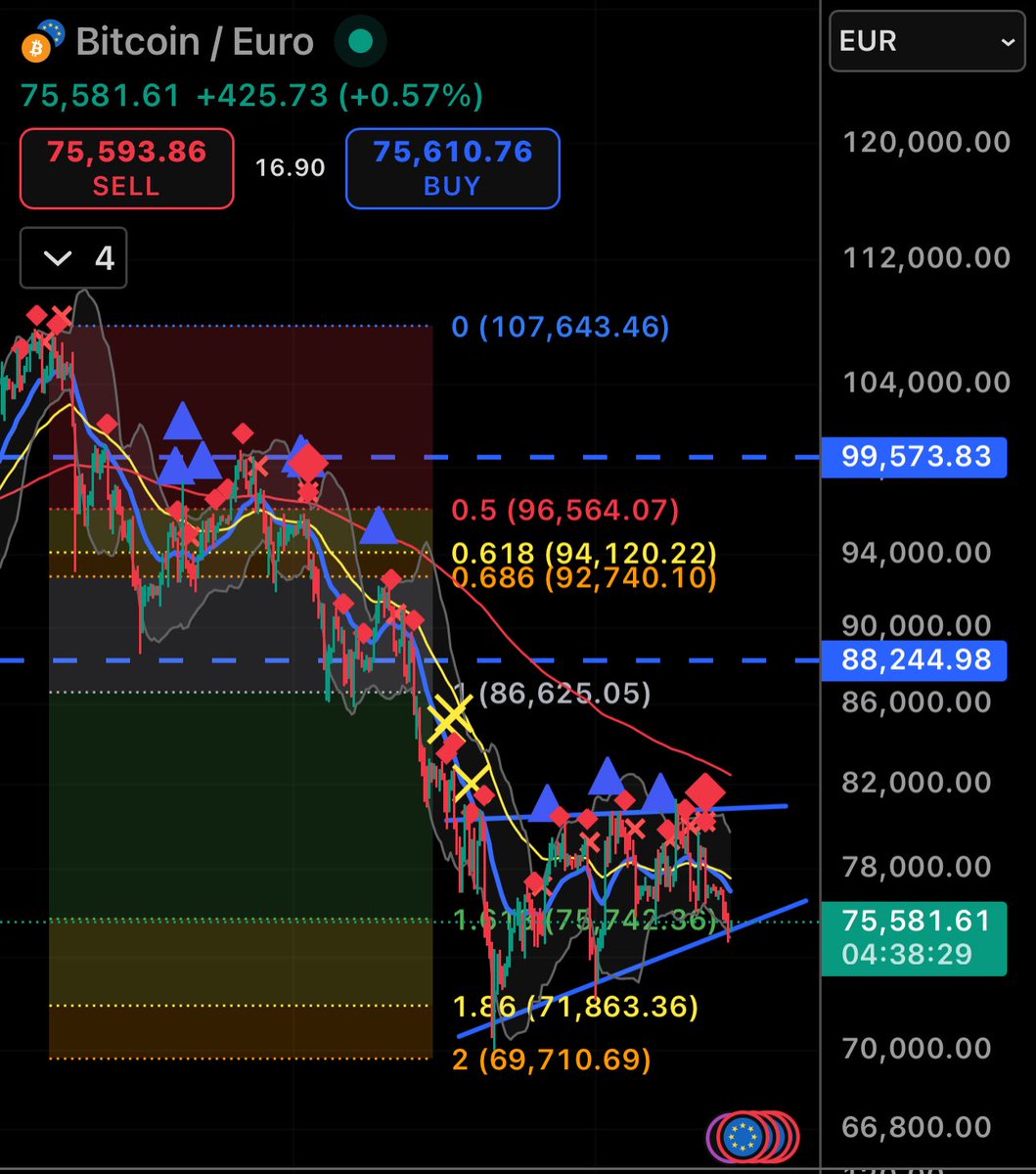The width and height of the screenshot is (1036, 1174).
Task: Click the 104,000.00 price axis label
Action: coord(926,383)
